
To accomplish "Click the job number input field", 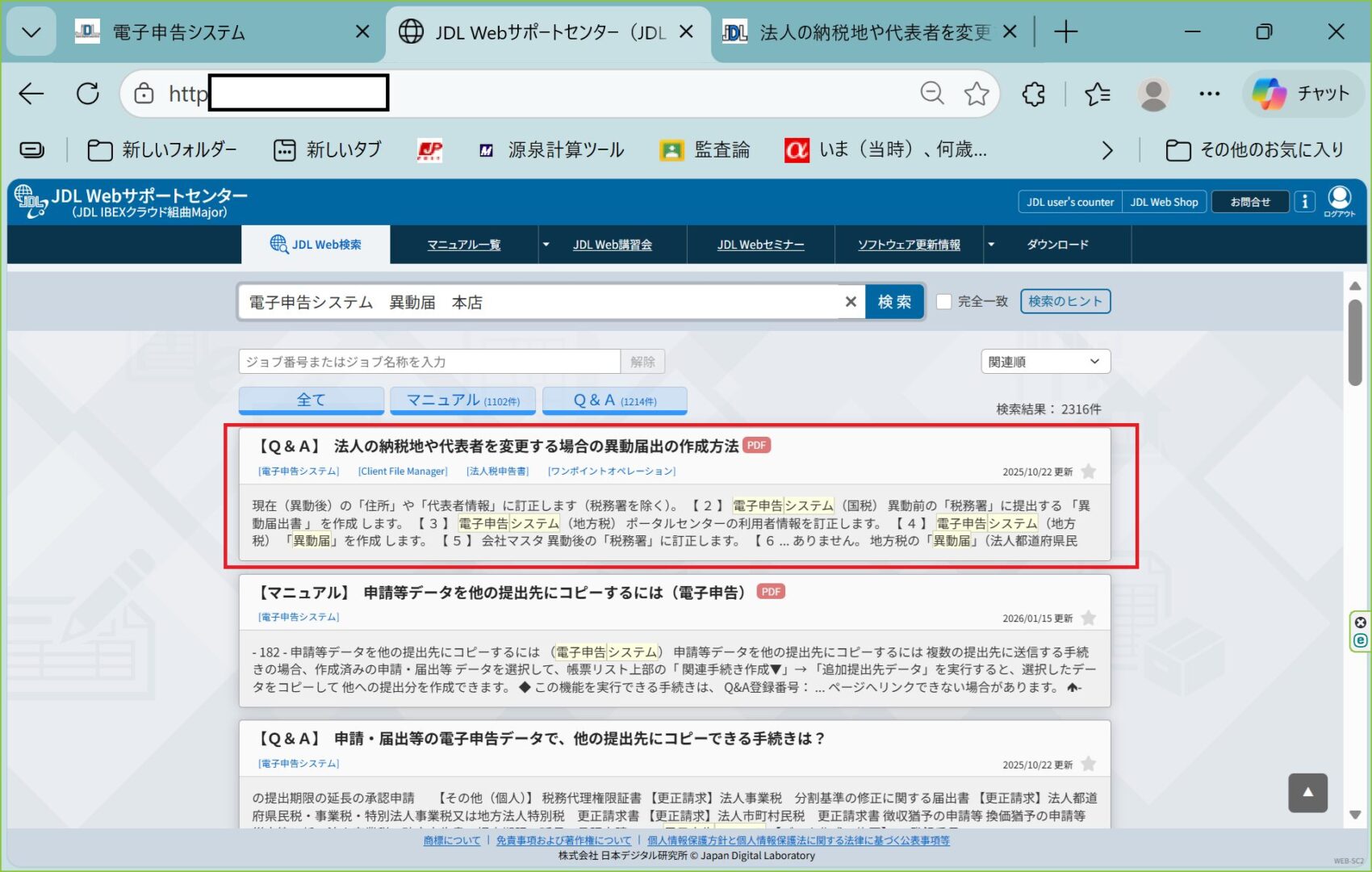I will coord(429,362).
